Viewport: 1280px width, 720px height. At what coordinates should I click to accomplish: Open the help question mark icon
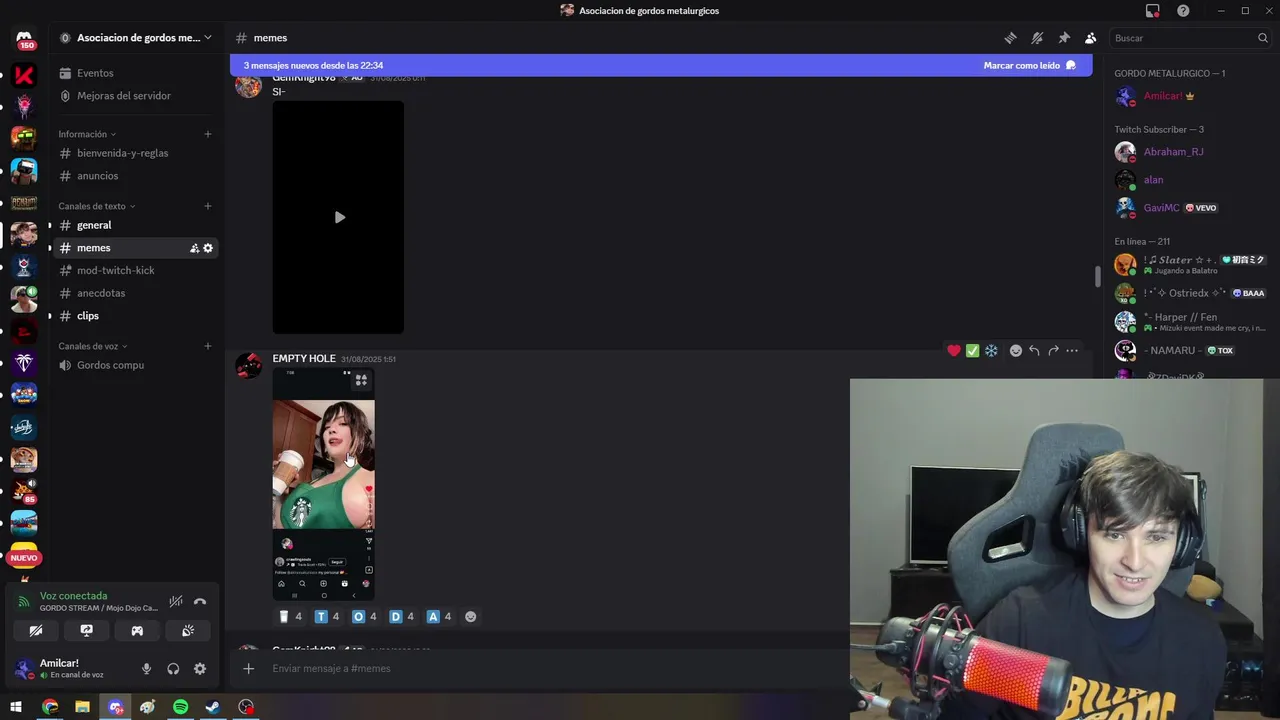(x=1183, y=11)
